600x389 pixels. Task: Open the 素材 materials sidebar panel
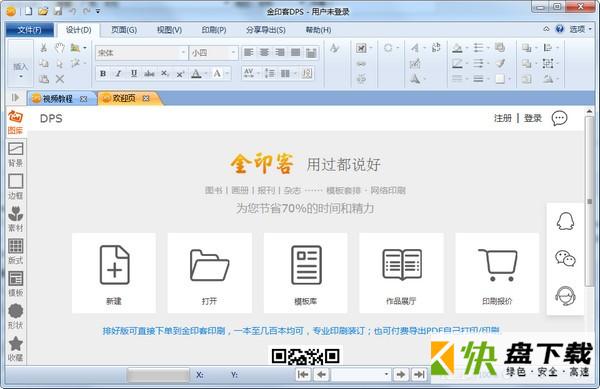click(16, 219)
